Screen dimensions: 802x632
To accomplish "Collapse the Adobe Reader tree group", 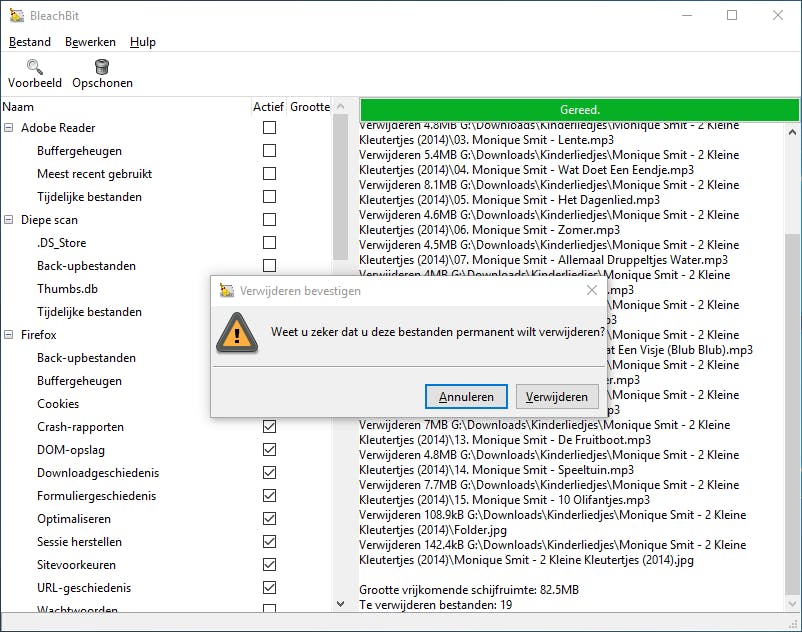I will [9, 127].
